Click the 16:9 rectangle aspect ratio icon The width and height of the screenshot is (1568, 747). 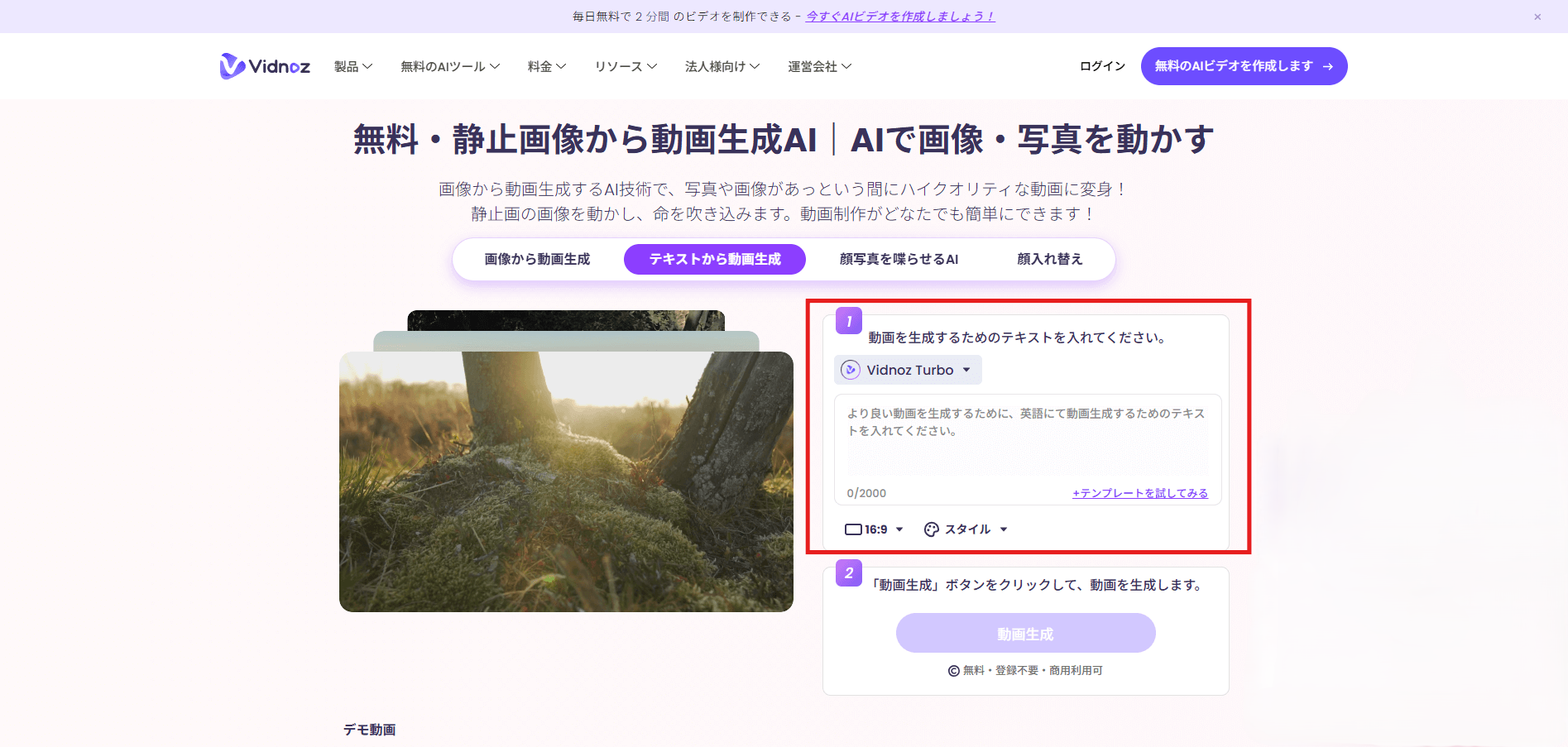(854, 529)
